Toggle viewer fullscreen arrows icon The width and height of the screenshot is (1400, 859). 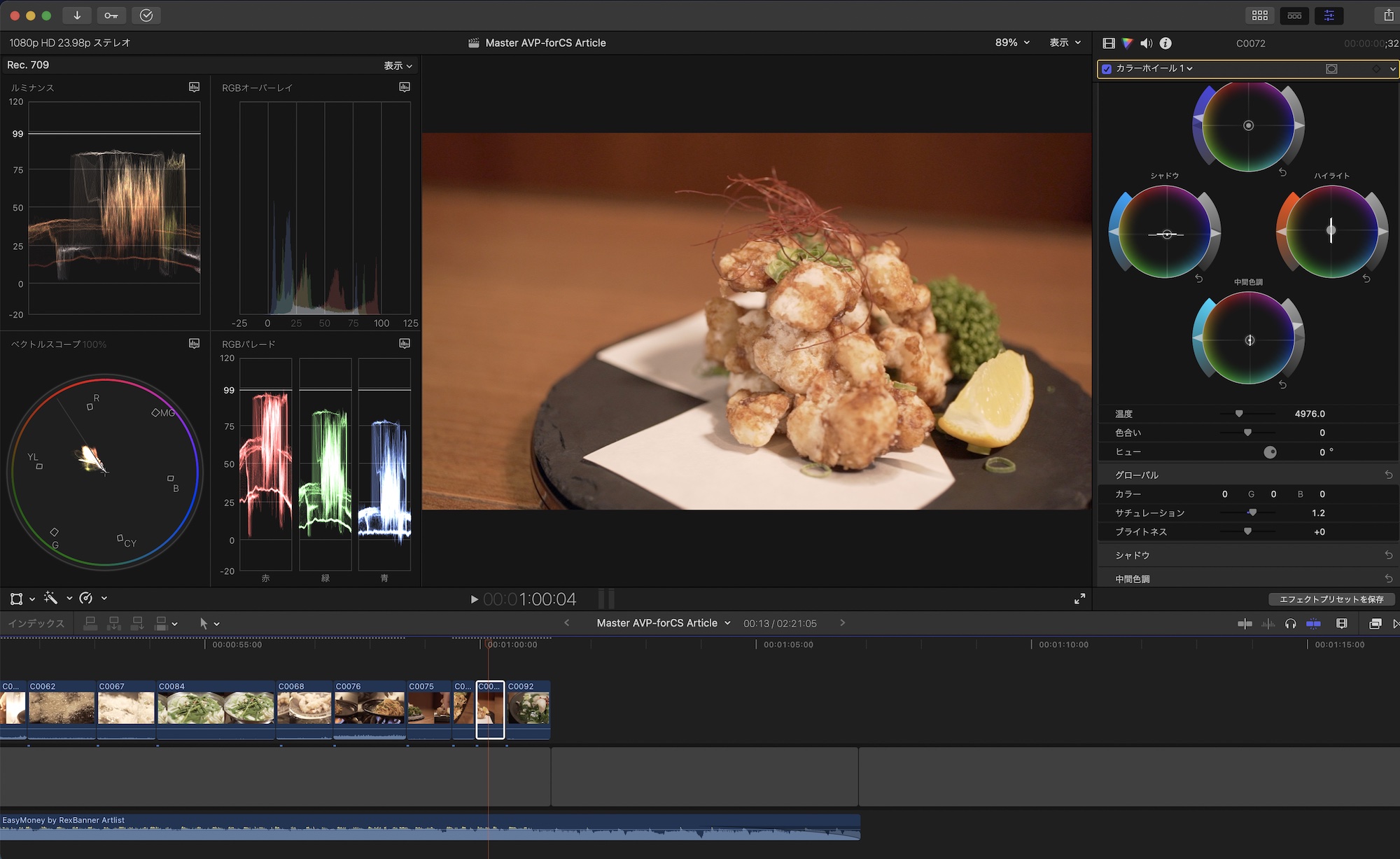click(1079, 599)
